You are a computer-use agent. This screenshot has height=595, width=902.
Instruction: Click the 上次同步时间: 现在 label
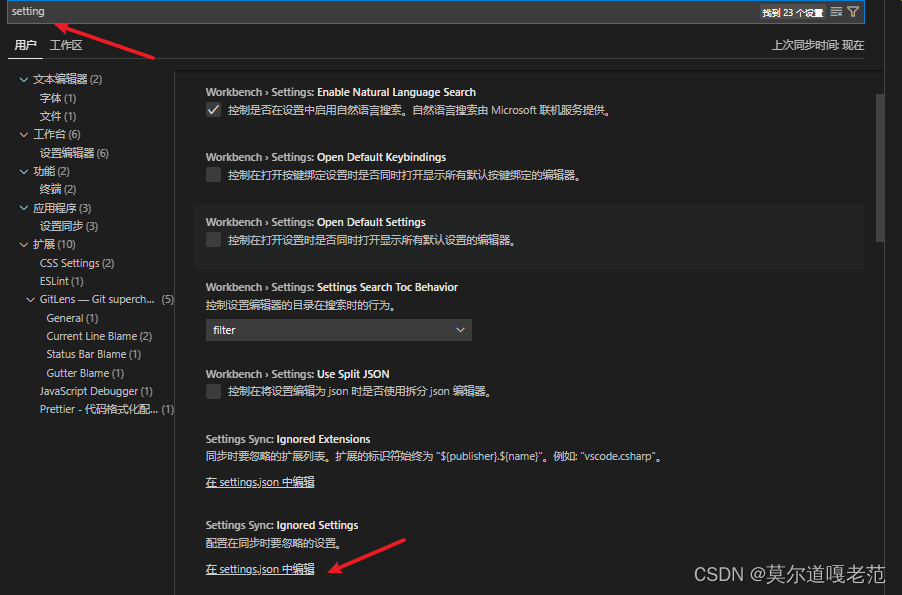tap(818, 45)
